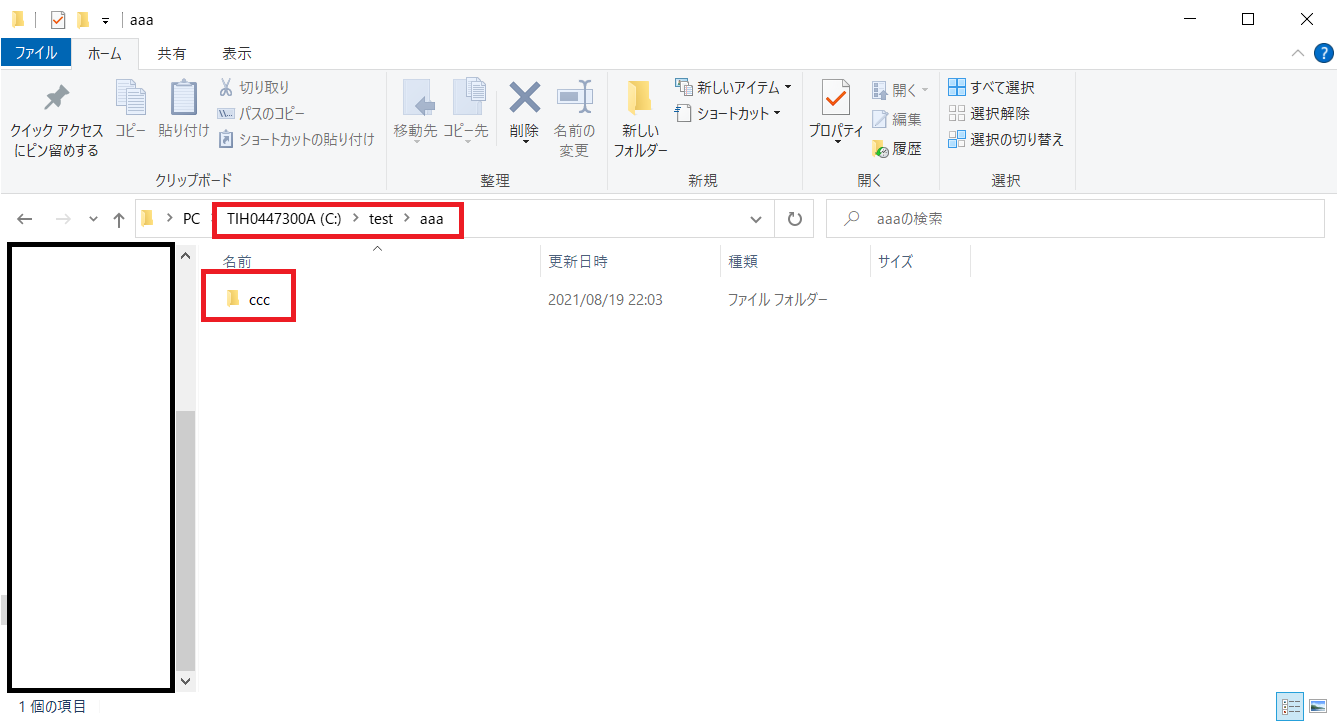The width and height of the screenshot is (1338, 721).
Task: Collapse the ribbon with the chevron
Action: click(x=1297, y=53)
